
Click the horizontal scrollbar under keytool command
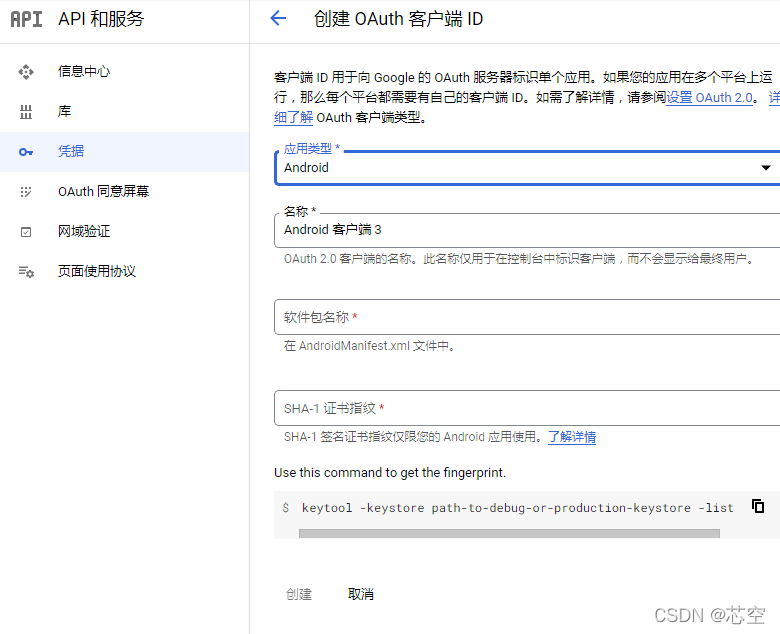(508, 534)
